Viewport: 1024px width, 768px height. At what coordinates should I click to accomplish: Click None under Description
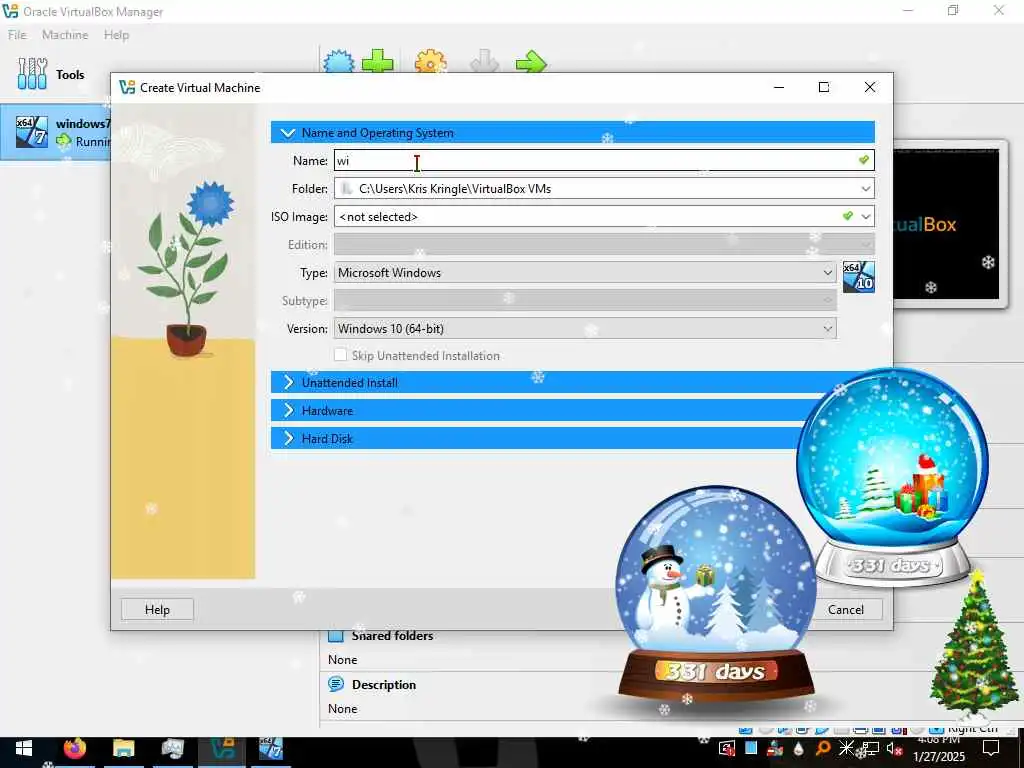[342, 709]
